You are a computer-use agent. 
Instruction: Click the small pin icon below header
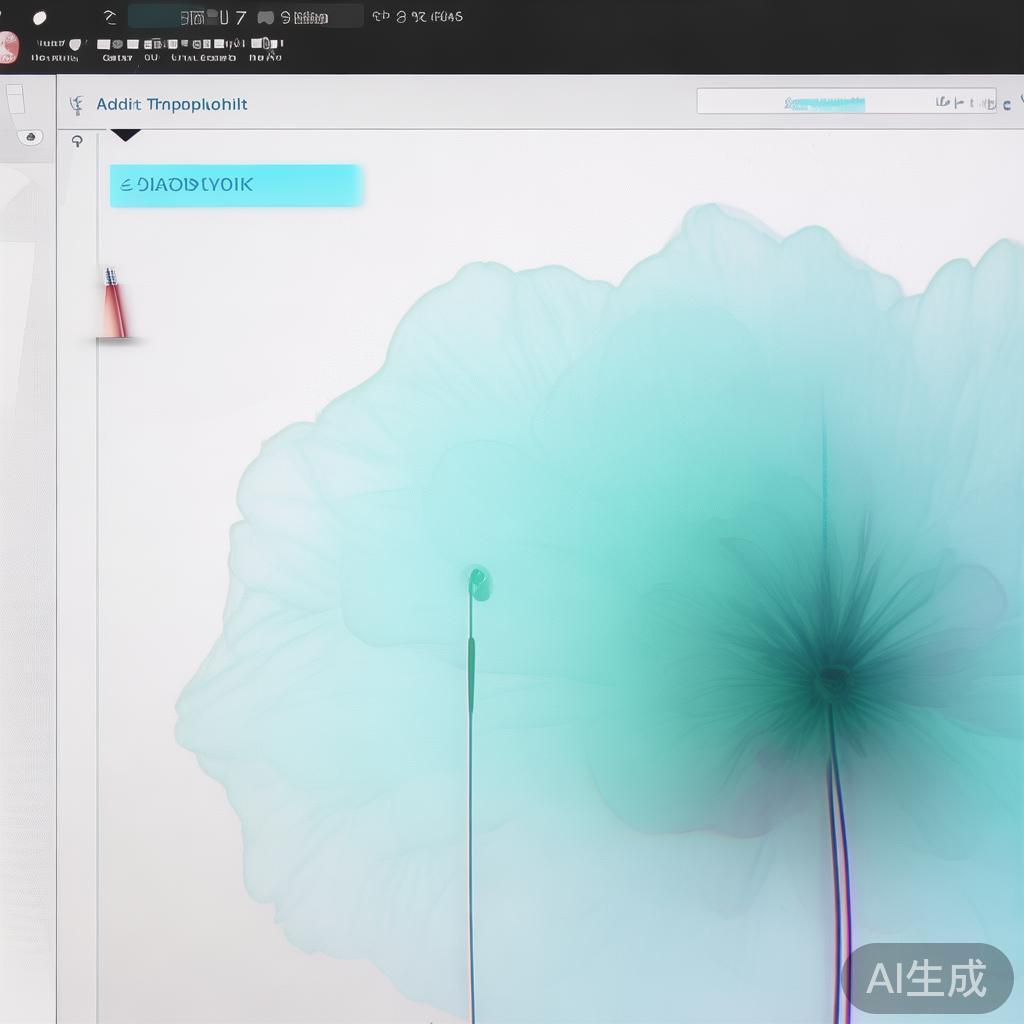(77, 141)
